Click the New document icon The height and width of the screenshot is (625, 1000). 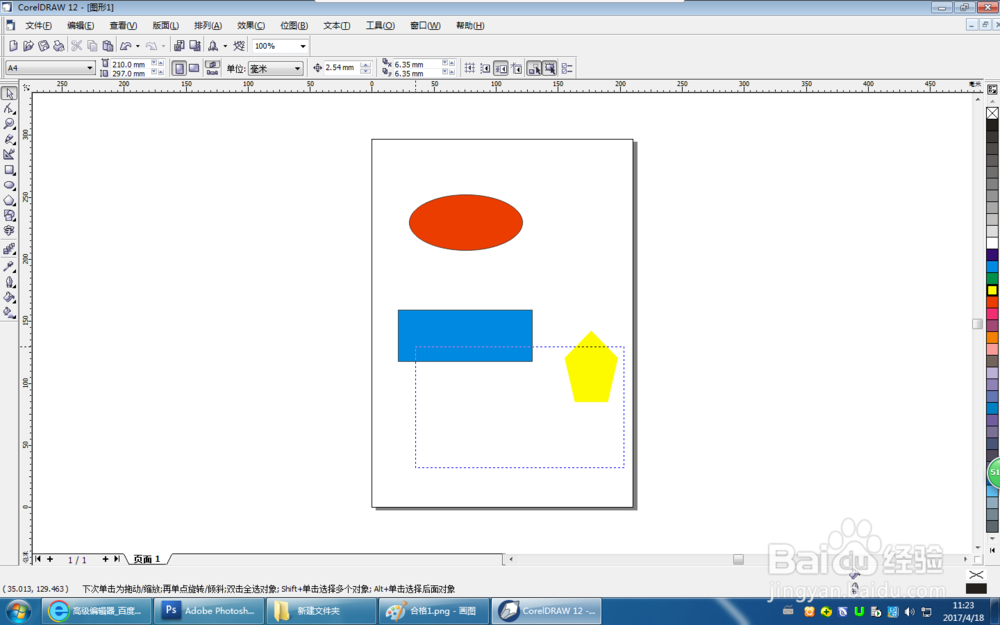click(x=13, y=46)
